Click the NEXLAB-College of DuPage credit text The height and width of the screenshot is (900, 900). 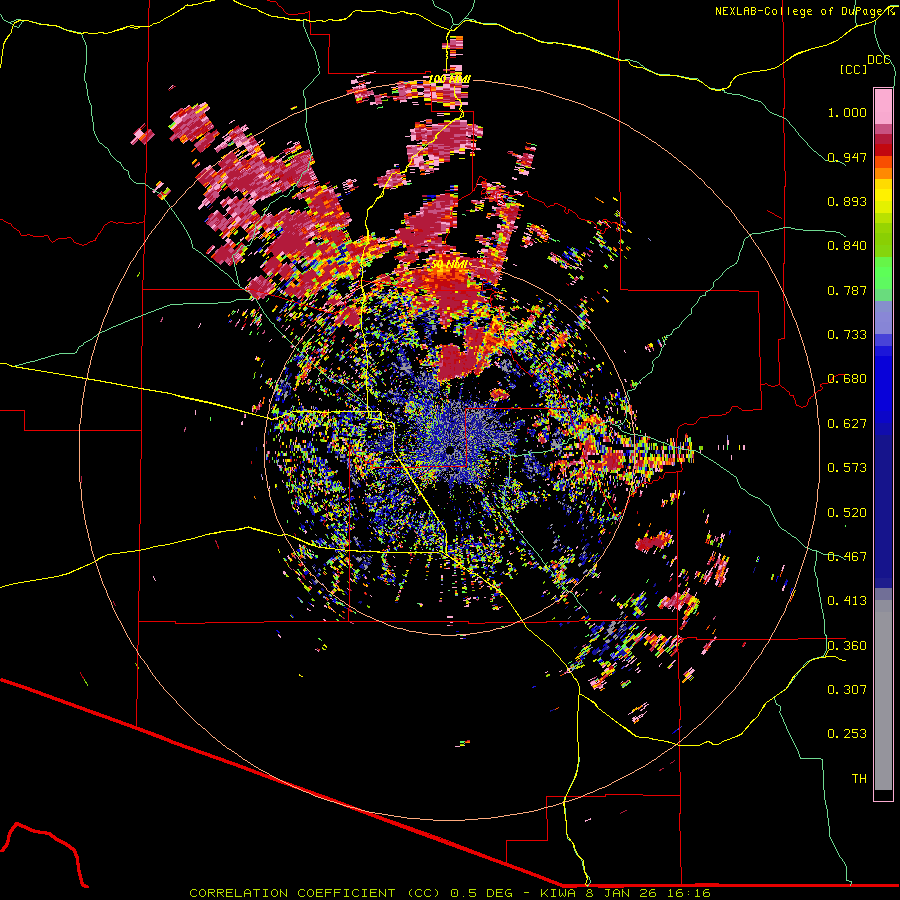pos(804,11)
